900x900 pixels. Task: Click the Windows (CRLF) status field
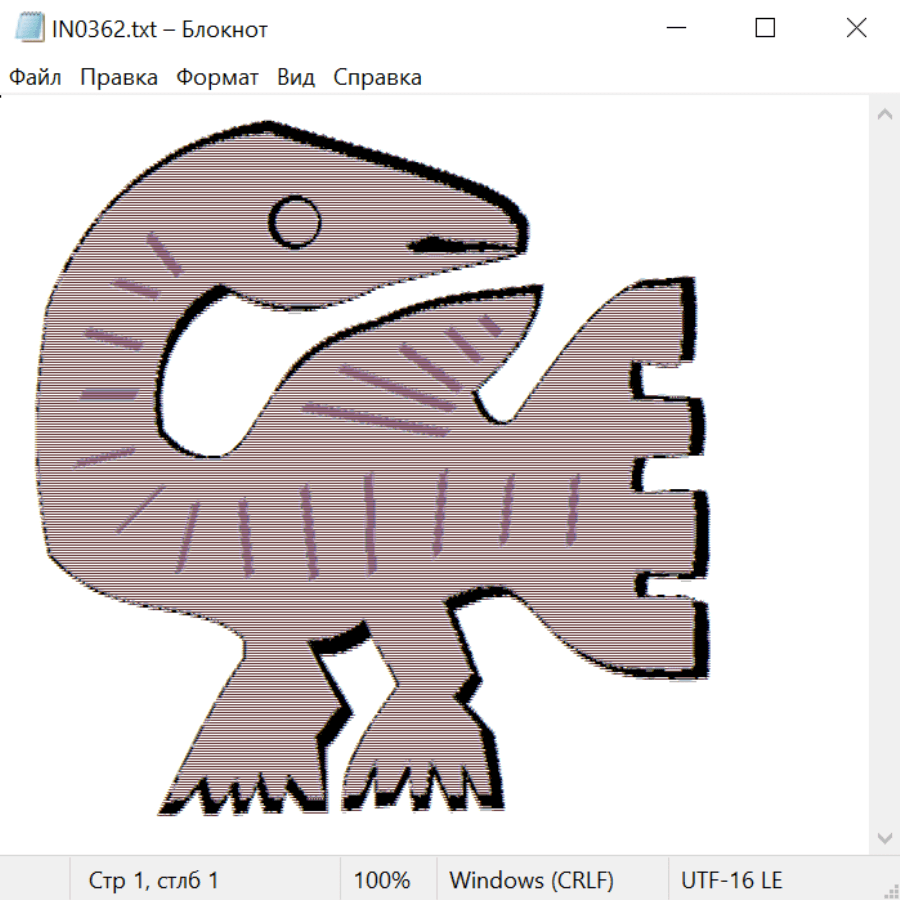tap(531, 880)
